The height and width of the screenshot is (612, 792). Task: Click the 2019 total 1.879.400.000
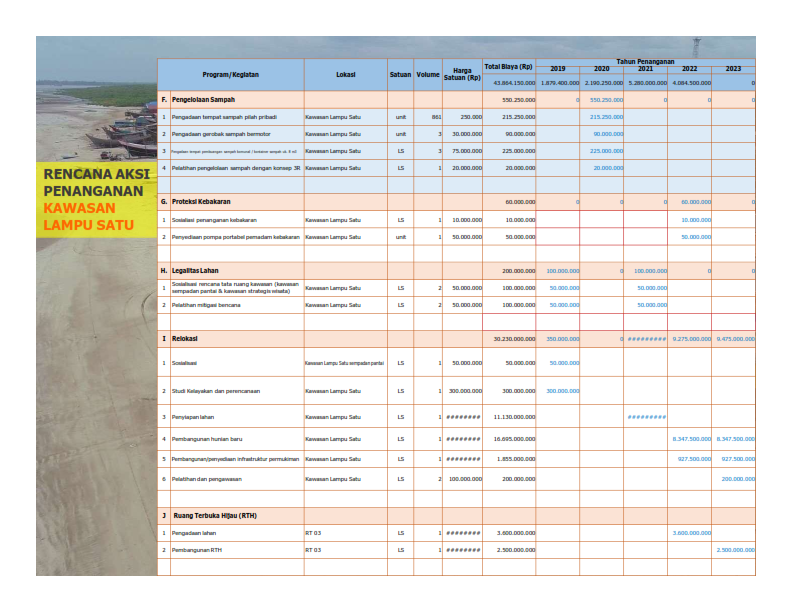click(560, 83)
